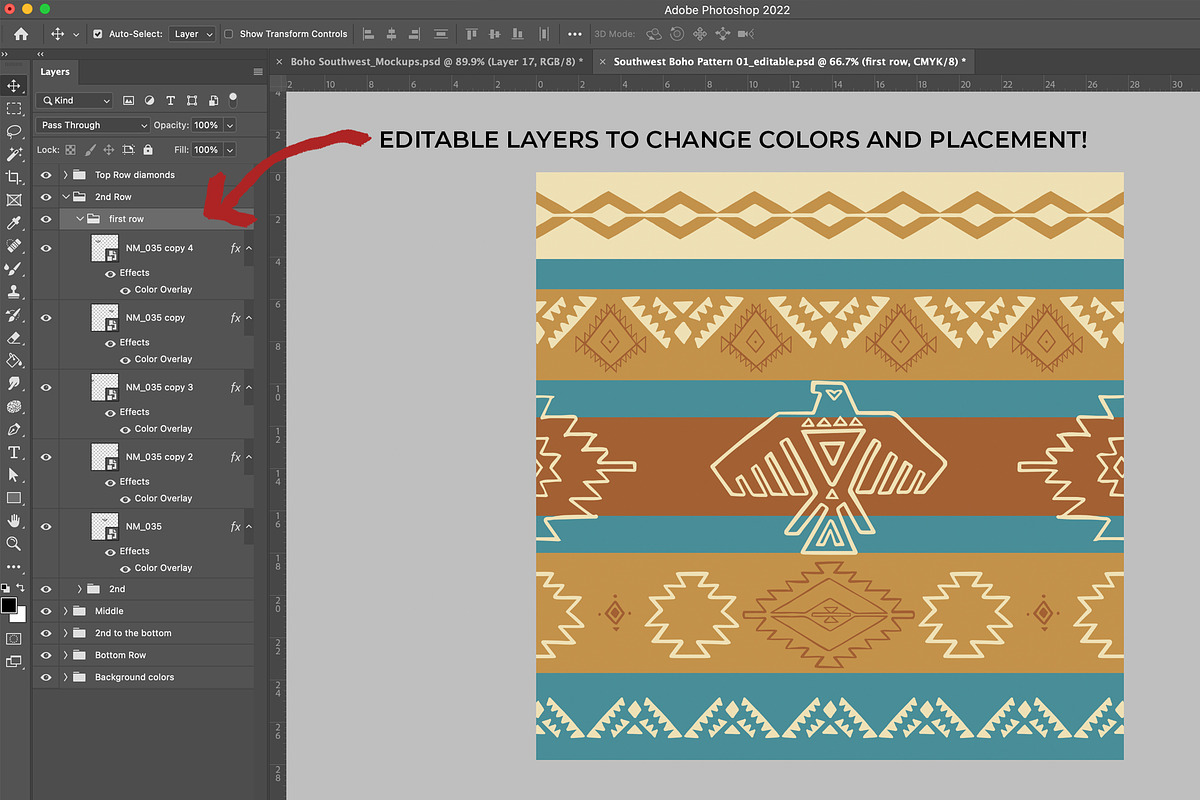Select the Brush tool
1200x800 pixels.
pos(14,269)
